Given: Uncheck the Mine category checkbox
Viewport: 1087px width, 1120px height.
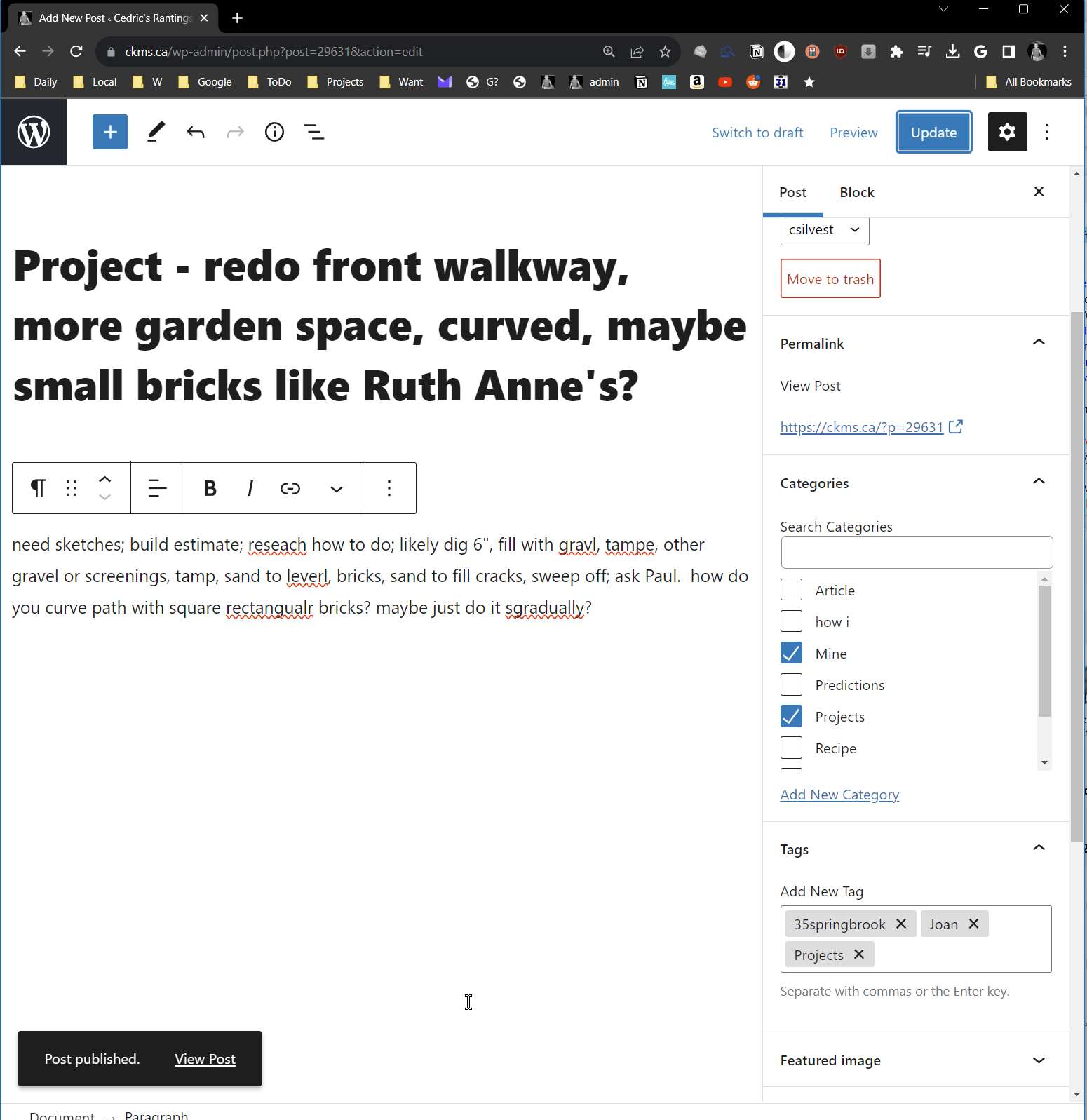Looking at the screenshot, I should pos(791,653).
